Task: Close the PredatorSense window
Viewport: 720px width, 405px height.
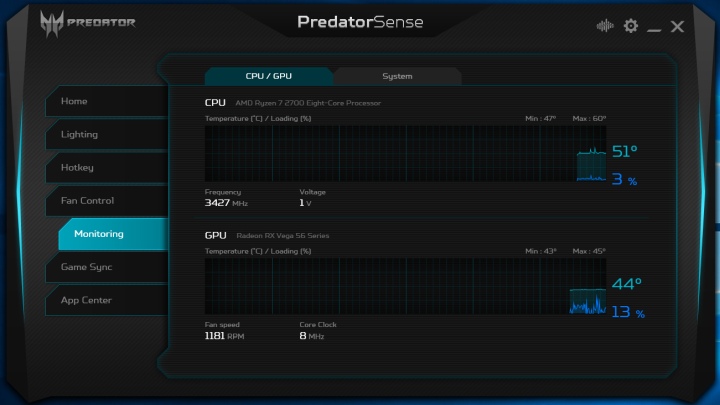Action: [677, 26]
